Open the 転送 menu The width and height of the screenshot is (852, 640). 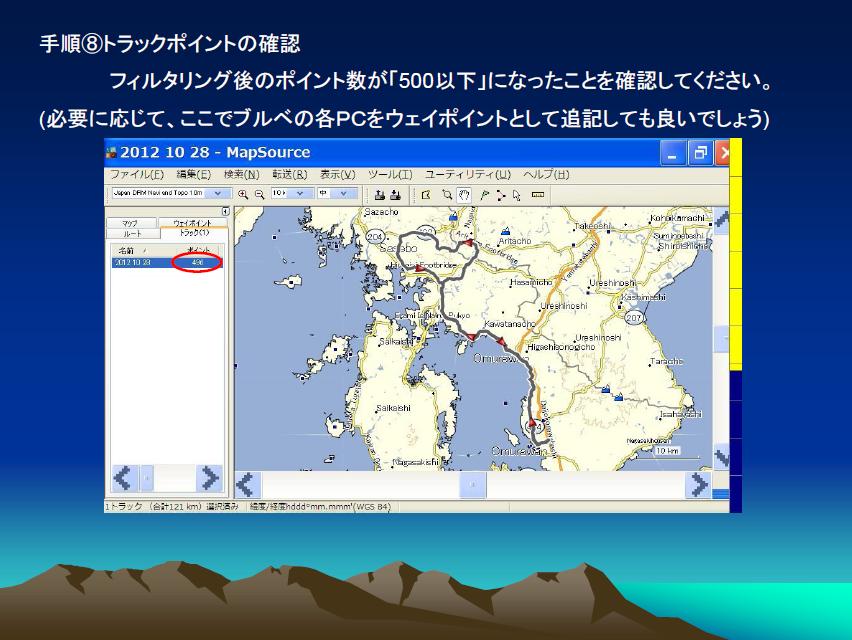tap(290, 175)
